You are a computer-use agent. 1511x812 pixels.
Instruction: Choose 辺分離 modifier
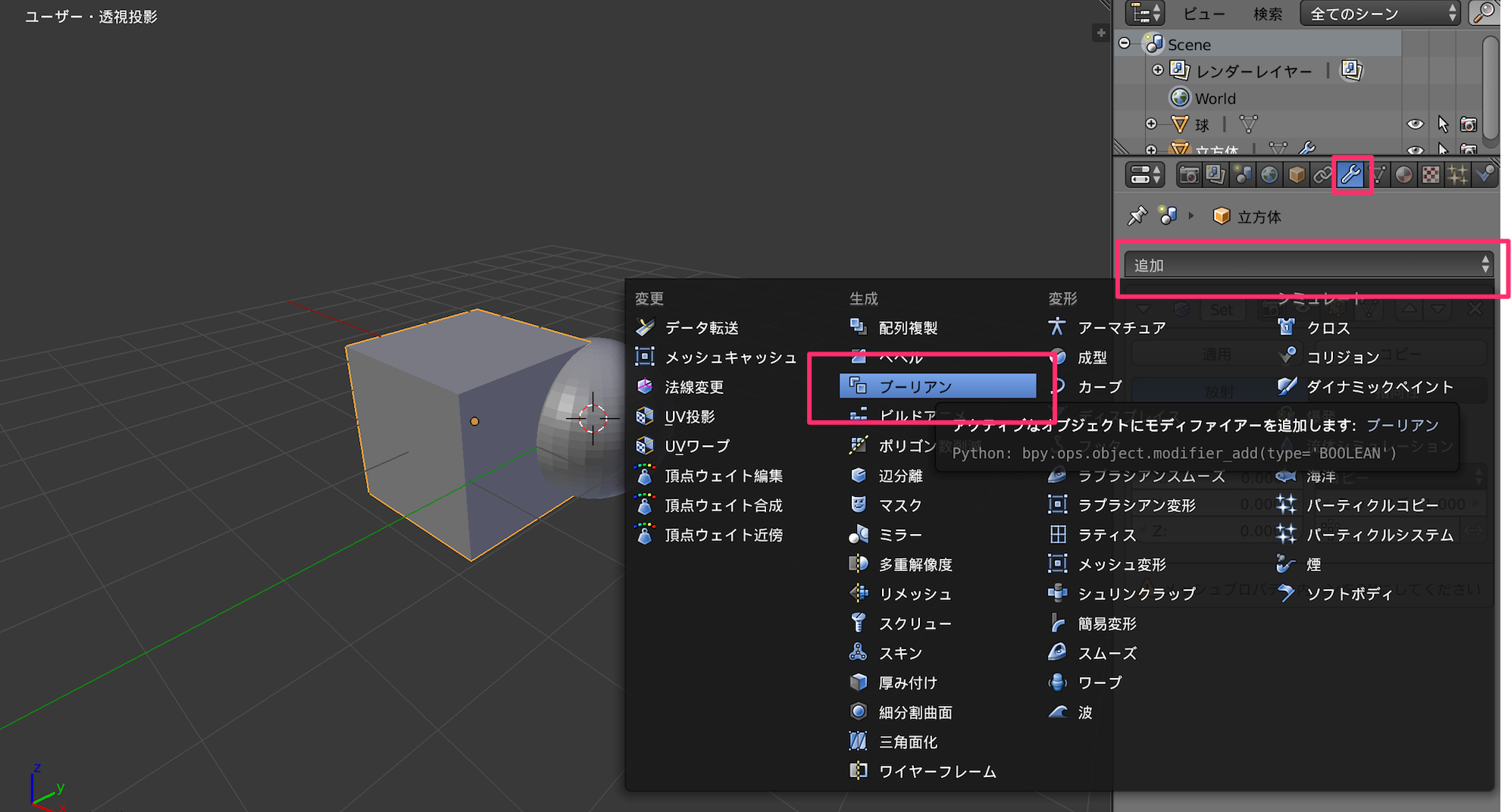[938, 476]
